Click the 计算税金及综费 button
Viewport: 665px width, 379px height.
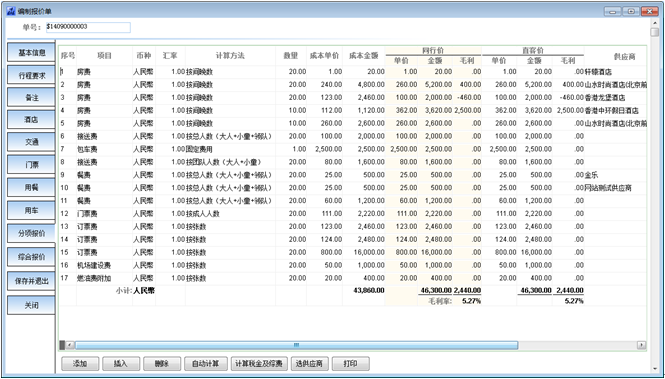259,364
